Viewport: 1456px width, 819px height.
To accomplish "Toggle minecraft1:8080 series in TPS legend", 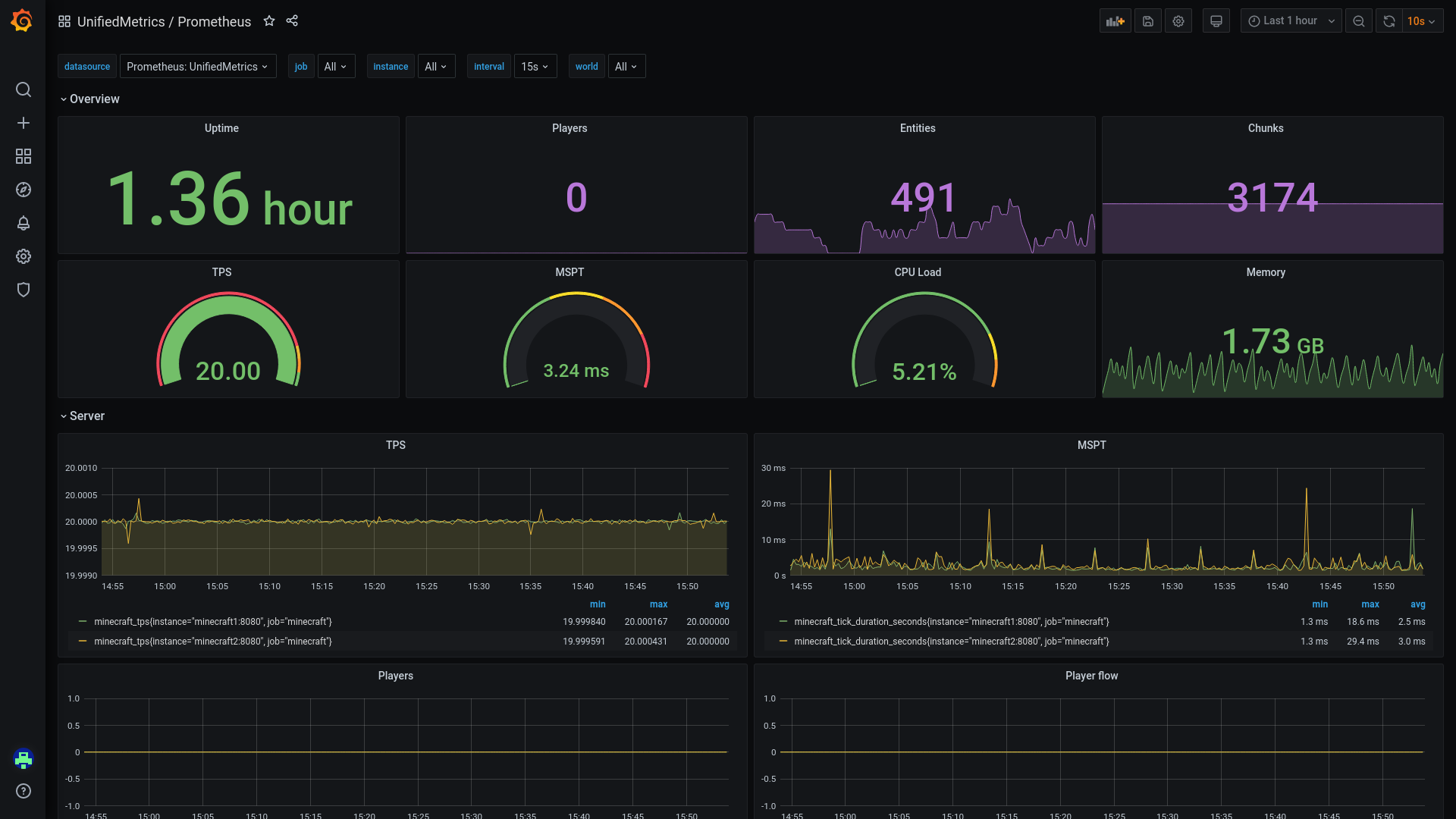I will point(213,622).
